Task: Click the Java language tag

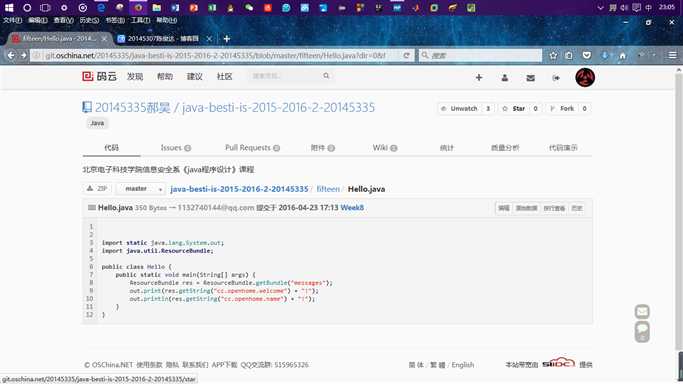Action: [x=97, y=123]
